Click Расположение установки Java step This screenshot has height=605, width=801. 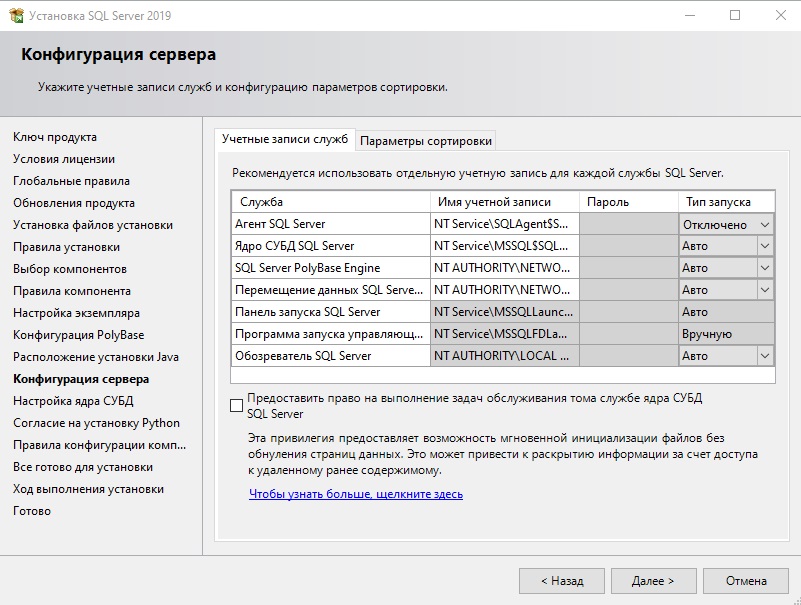click(x=96, y=357)
